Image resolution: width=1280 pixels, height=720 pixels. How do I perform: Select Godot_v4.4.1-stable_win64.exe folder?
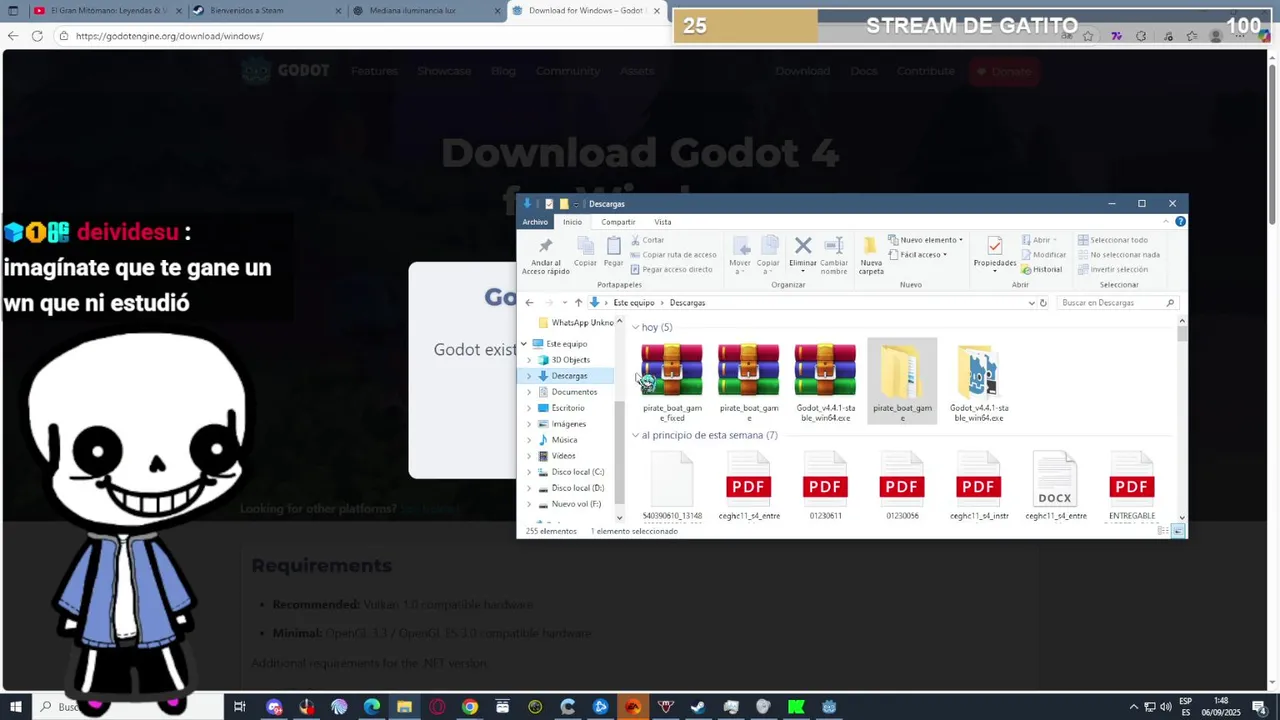(979, 382)
